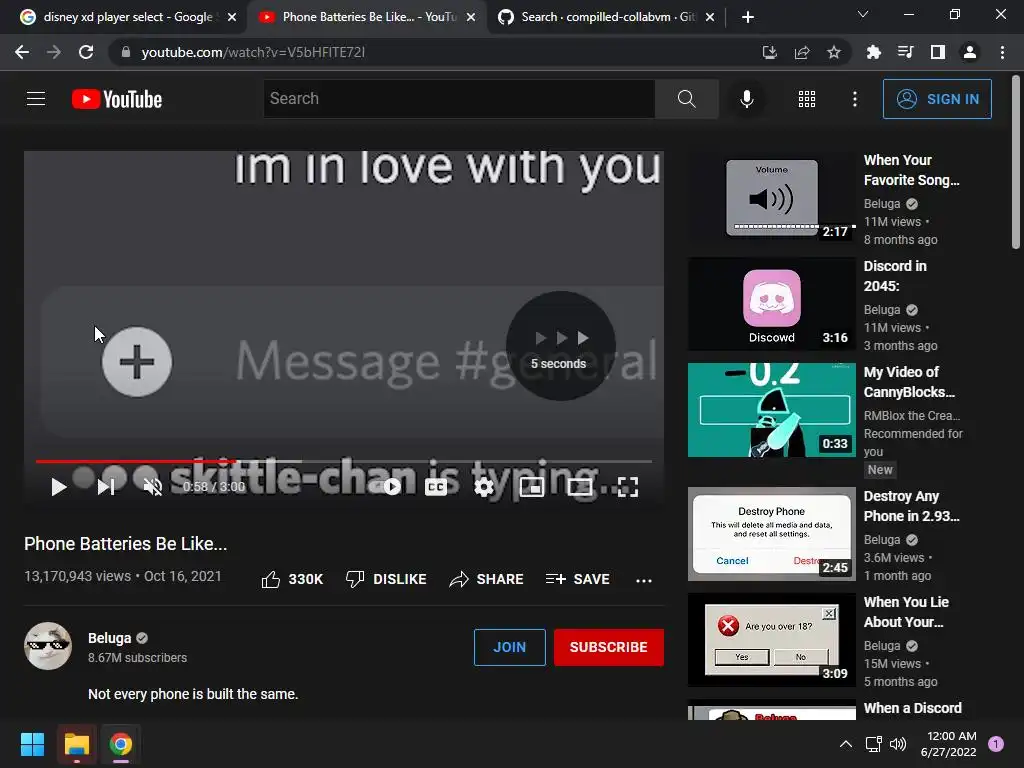Open the video player settings gear

click(484, 487)
